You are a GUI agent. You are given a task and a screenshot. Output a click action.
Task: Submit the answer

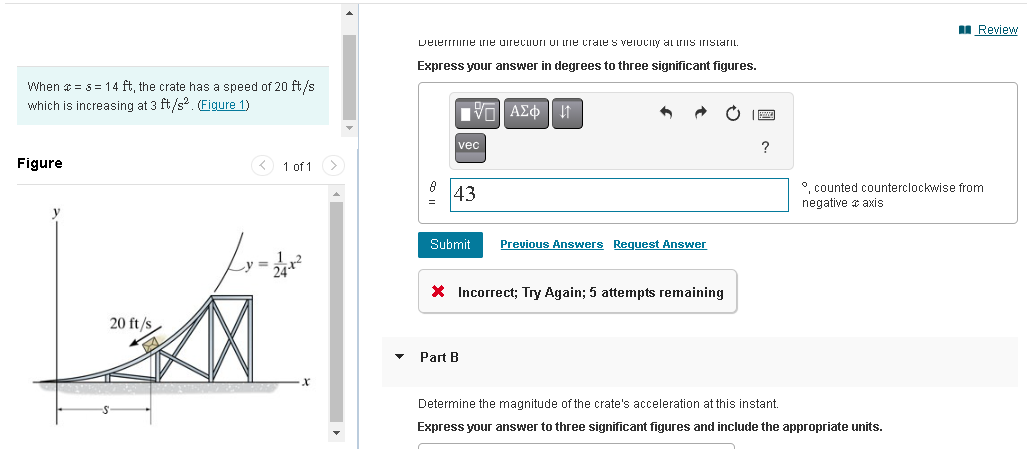point(450,245)
